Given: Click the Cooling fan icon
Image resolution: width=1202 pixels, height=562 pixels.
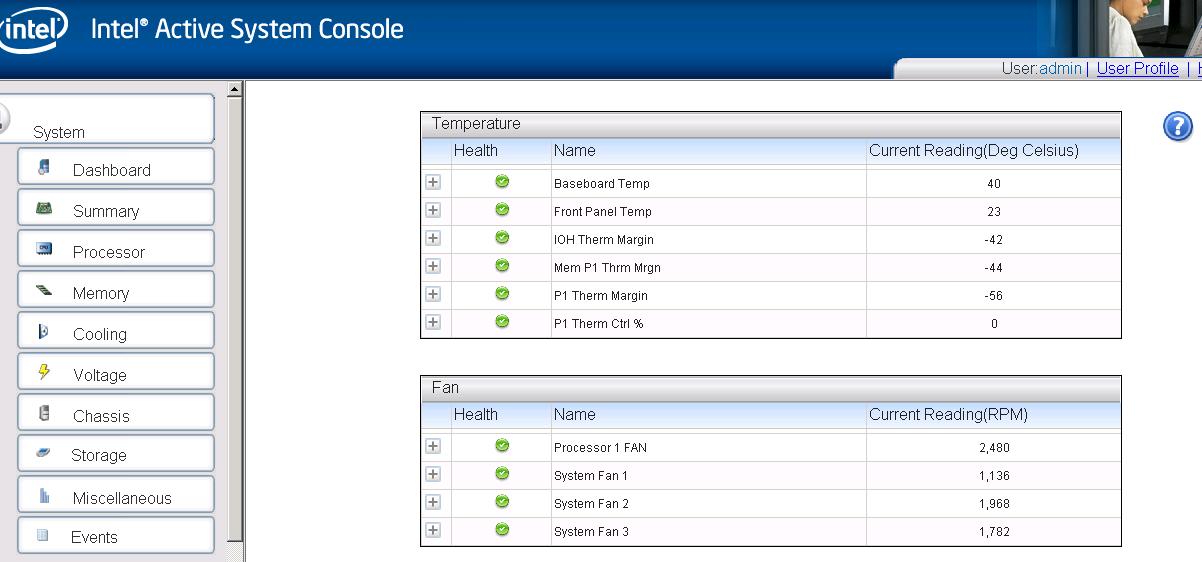Looking at the screenshot, I should coord(44,331).
